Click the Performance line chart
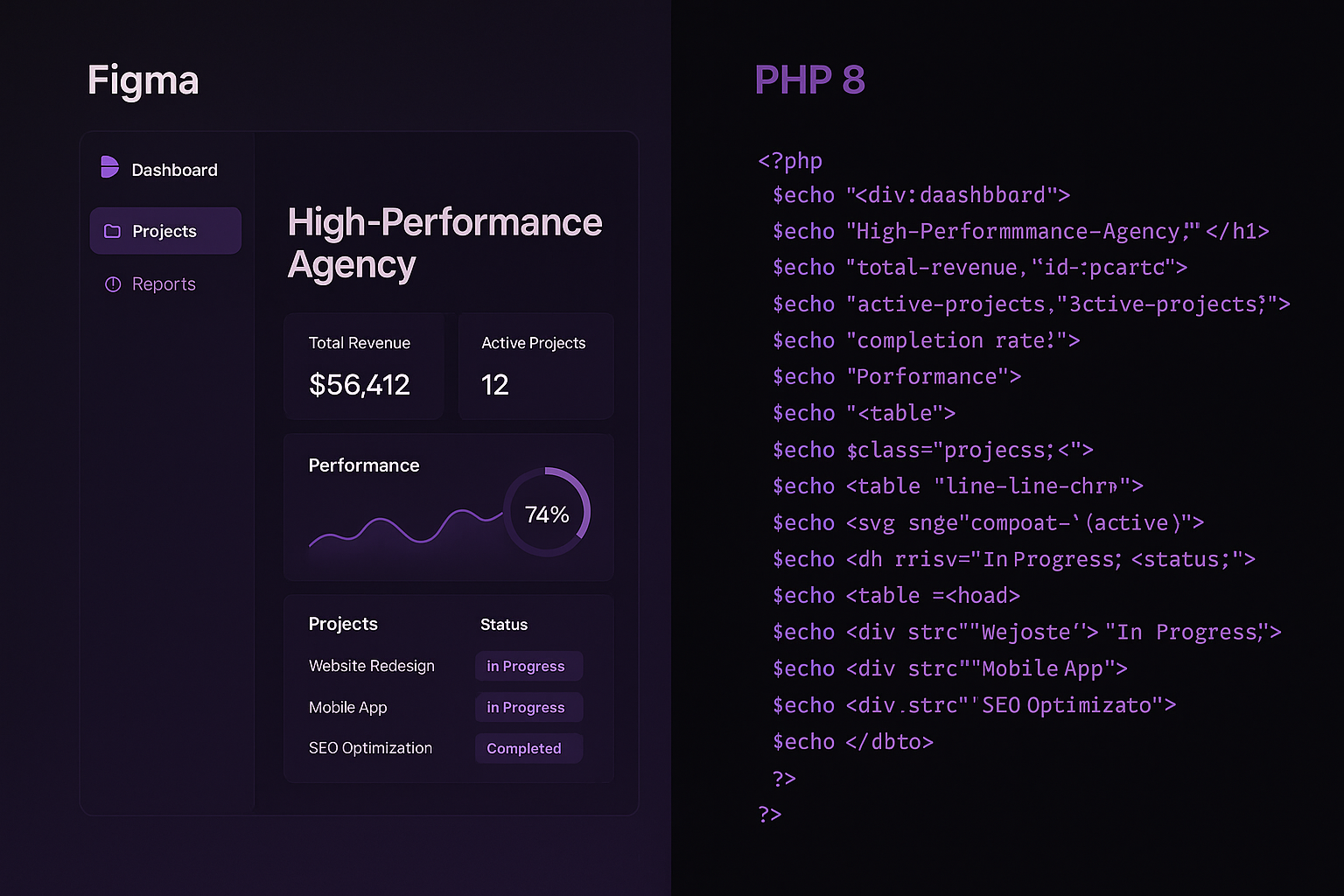The width and height of the screenshot is (1344, 896). point(405,529)
